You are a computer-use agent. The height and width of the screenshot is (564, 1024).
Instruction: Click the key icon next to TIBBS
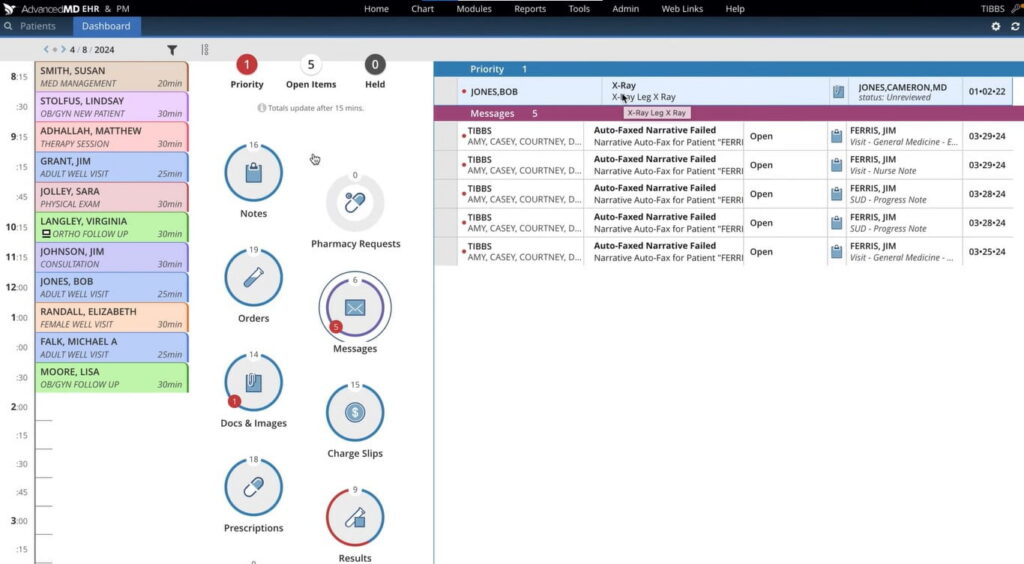(1016, 8)
